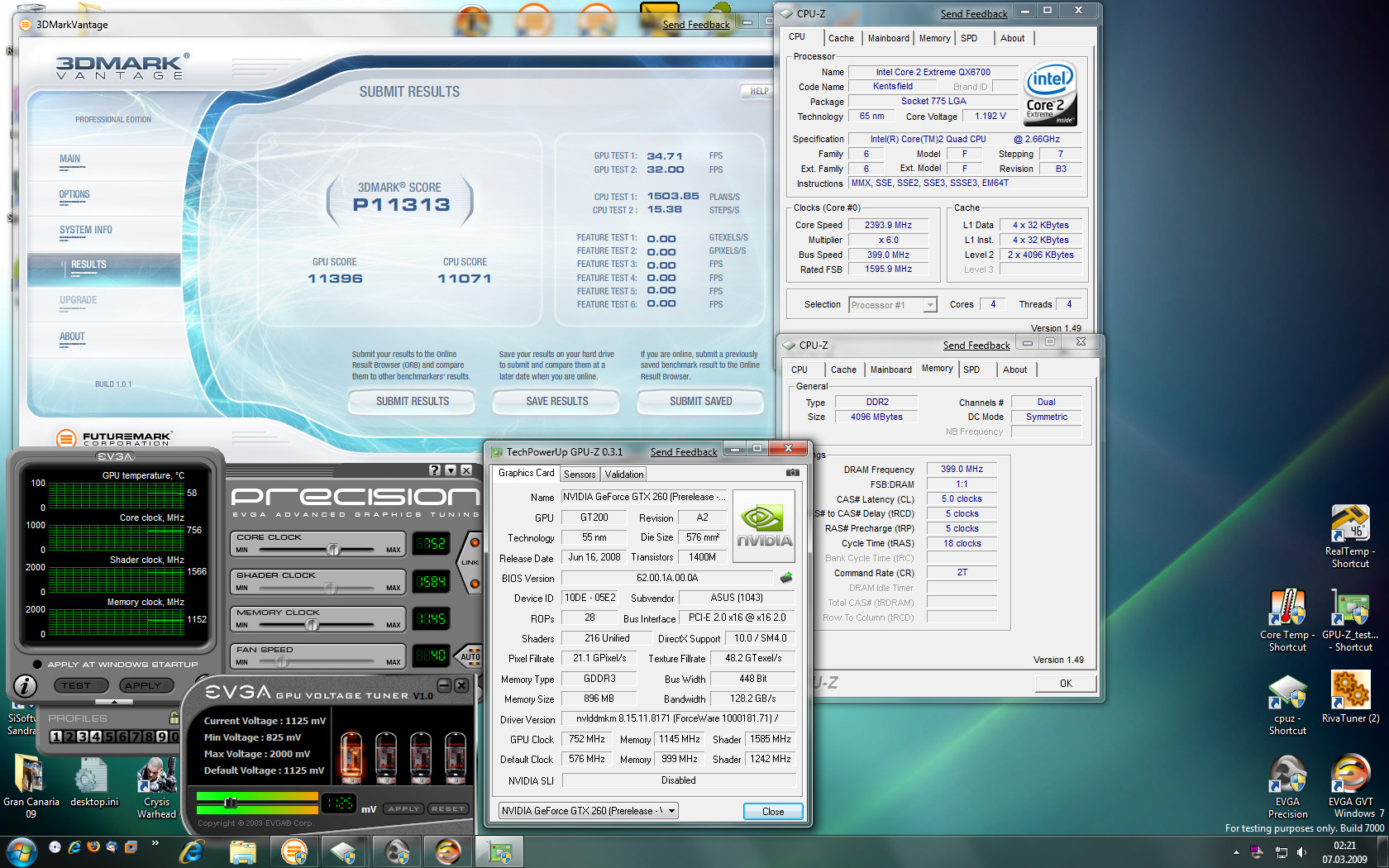Switch to Sensors tab in GPU-Z

pos(580,475)
